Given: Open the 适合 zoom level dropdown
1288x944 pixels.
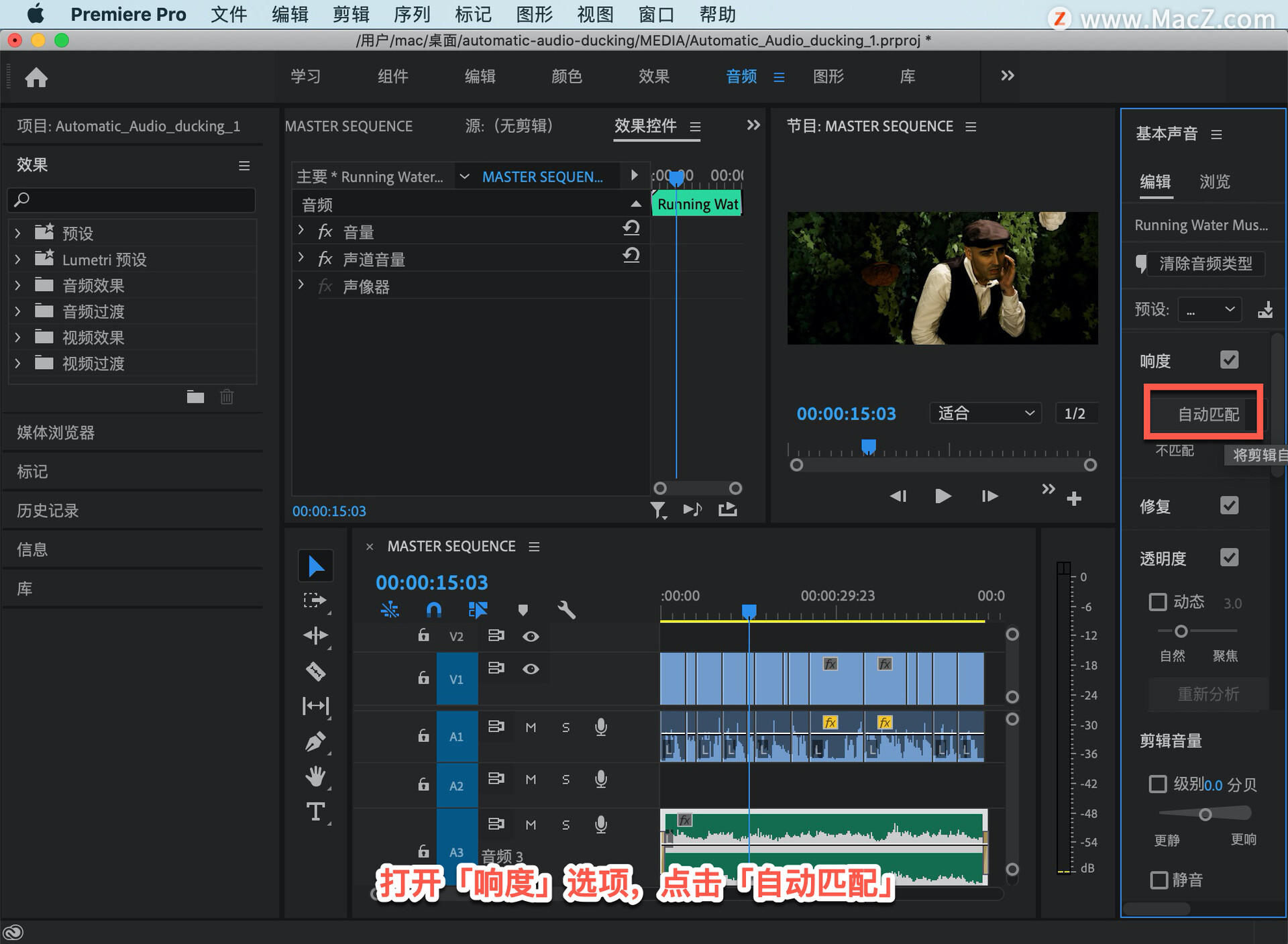Looking at the screenshot, I should coord(985,413).
